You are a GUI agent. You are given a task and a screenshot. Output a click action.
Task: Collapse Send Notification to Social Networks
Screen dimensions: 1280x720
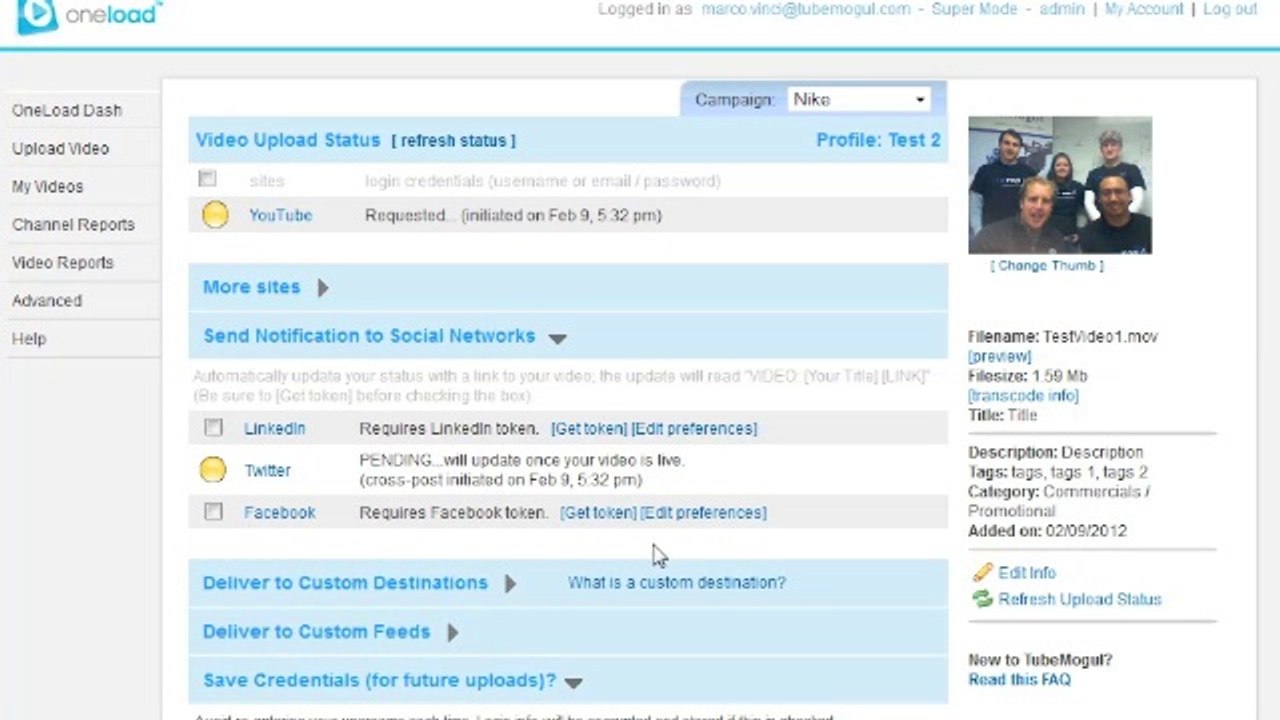click(558, 338)
